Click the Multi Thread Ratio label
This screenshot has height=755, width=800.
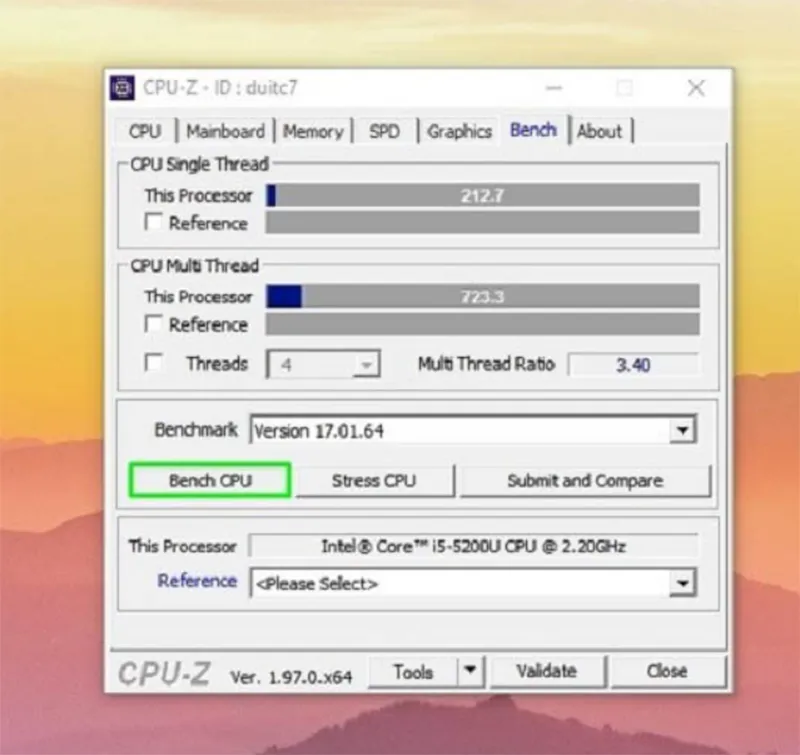pos(487,364)
